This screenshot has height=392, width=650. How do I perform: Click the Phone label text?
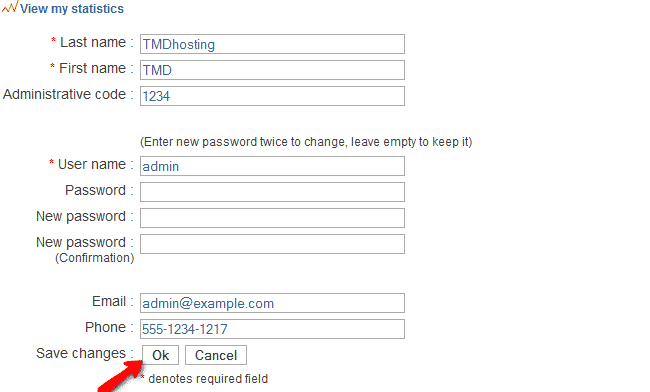point(105,327)
